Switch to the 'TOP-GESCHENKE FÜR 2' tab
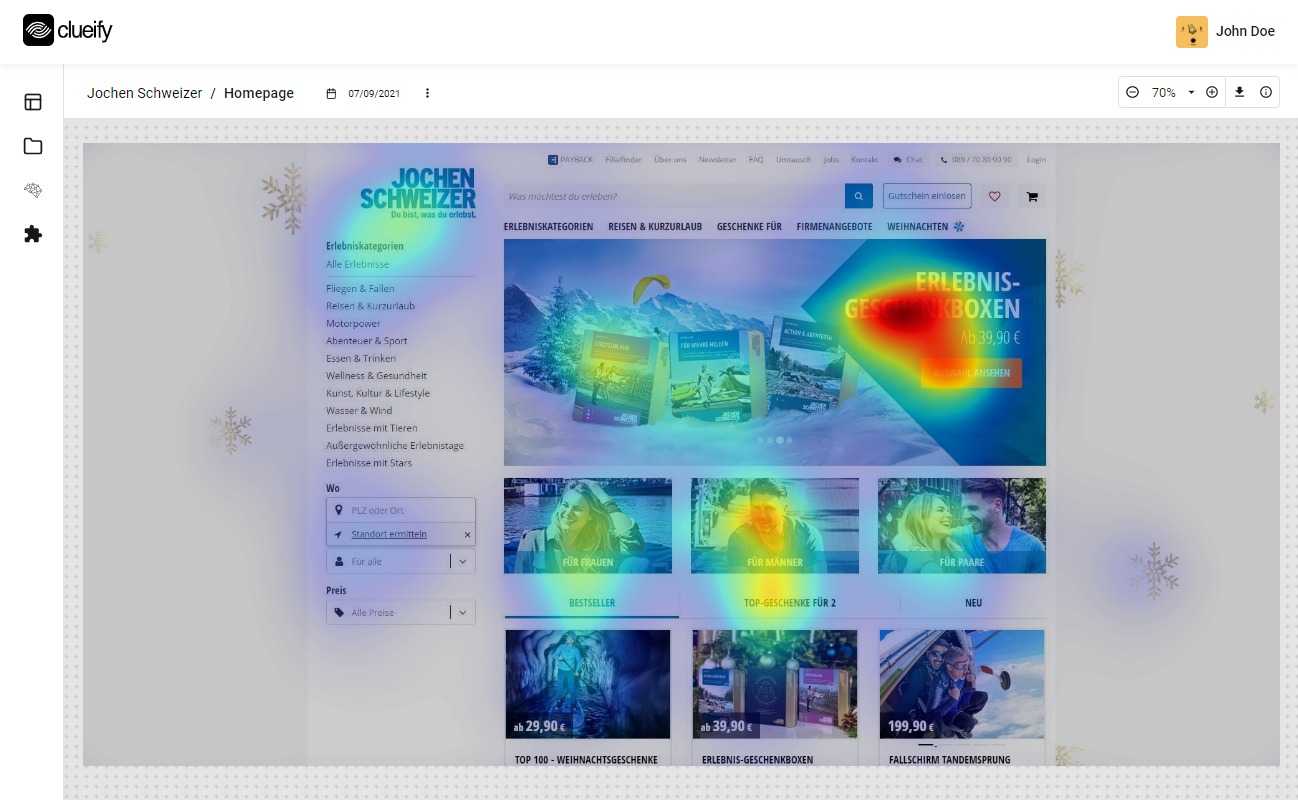Image resolution: width=1298 pixels, height=800 pixels. point(789,603)
